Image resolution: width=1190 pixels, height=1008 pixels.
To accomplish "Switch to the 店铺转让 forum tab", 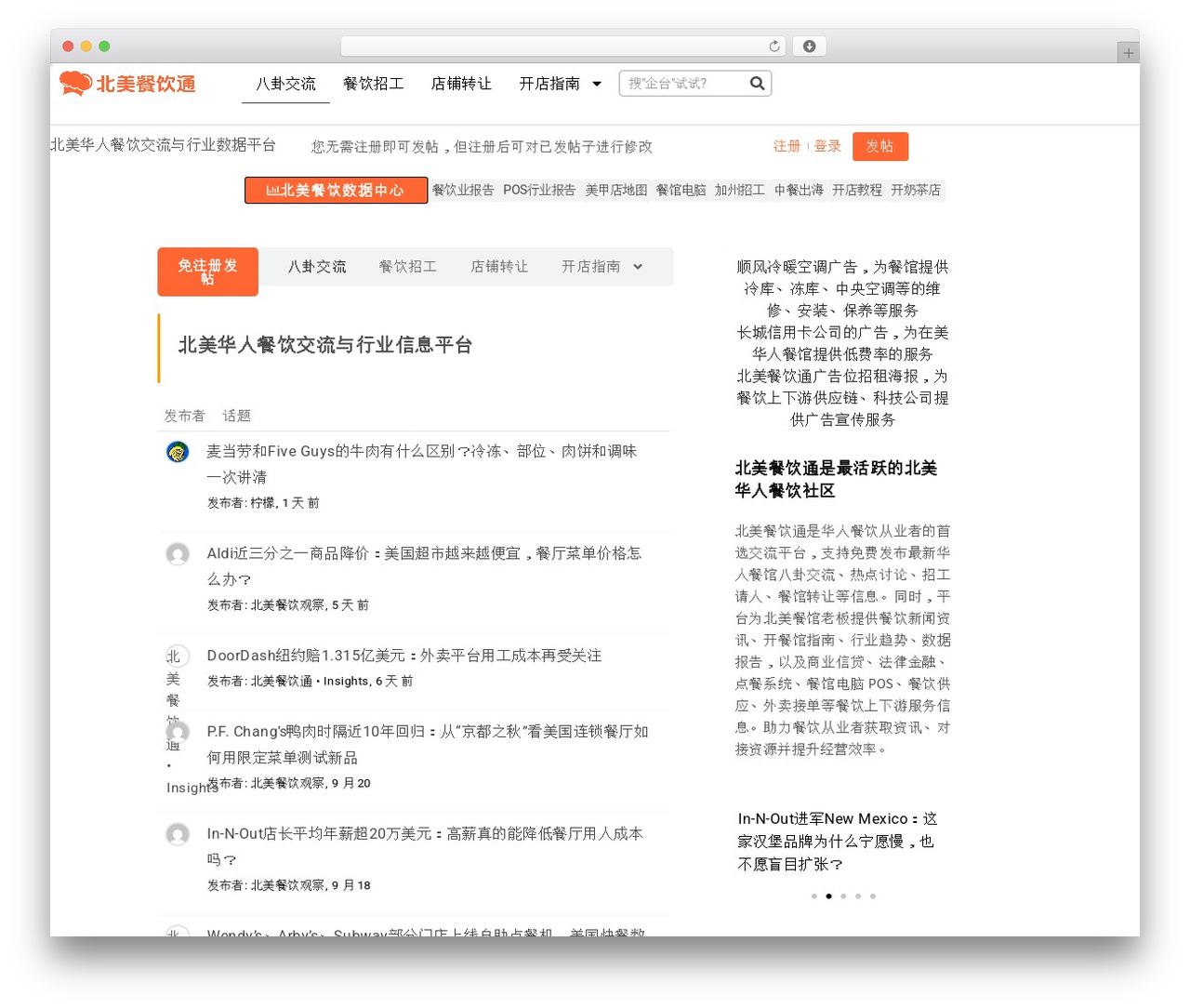I will click(499, 267).
